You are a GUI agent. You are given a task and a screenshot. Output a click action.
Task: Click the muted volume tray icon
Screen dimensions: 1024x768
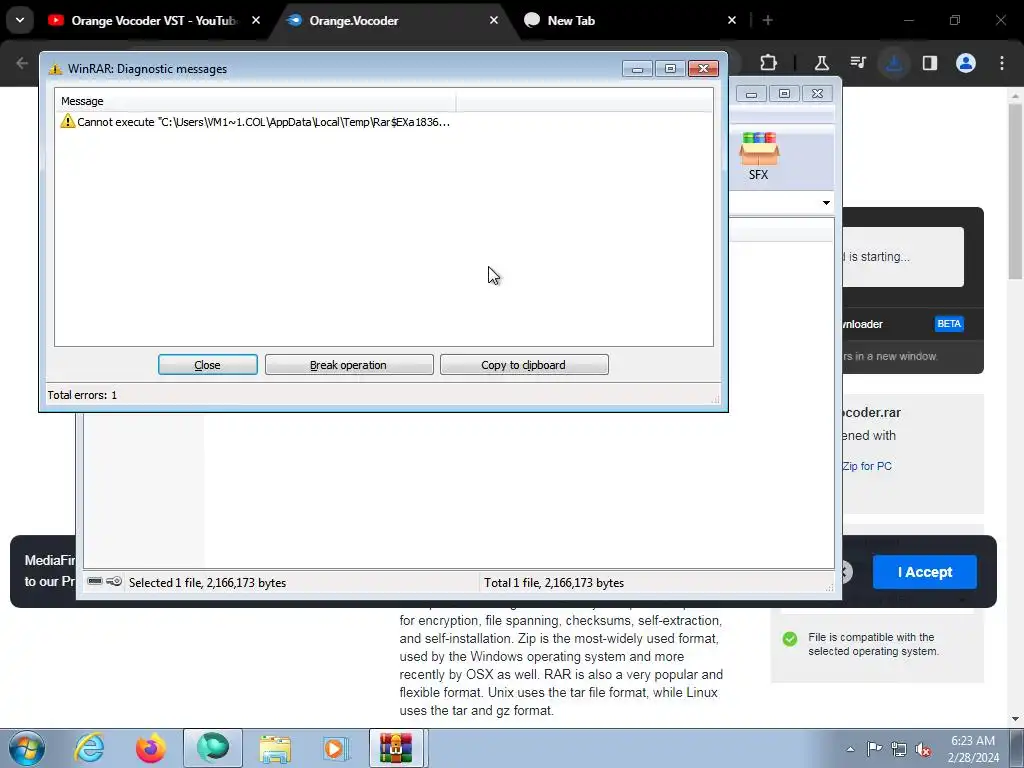point(923,749)
